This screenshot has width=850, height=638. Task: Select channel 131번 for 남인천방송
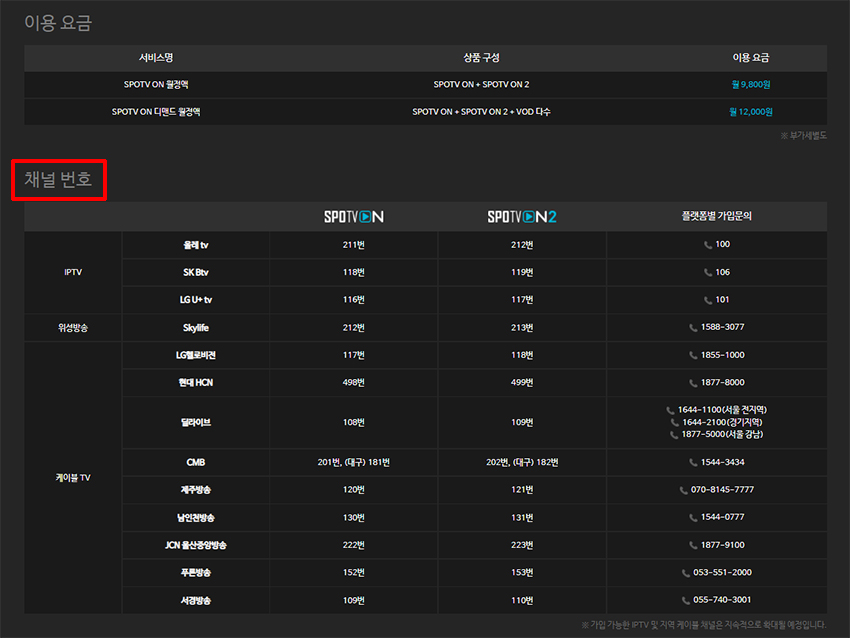(522, 518)
